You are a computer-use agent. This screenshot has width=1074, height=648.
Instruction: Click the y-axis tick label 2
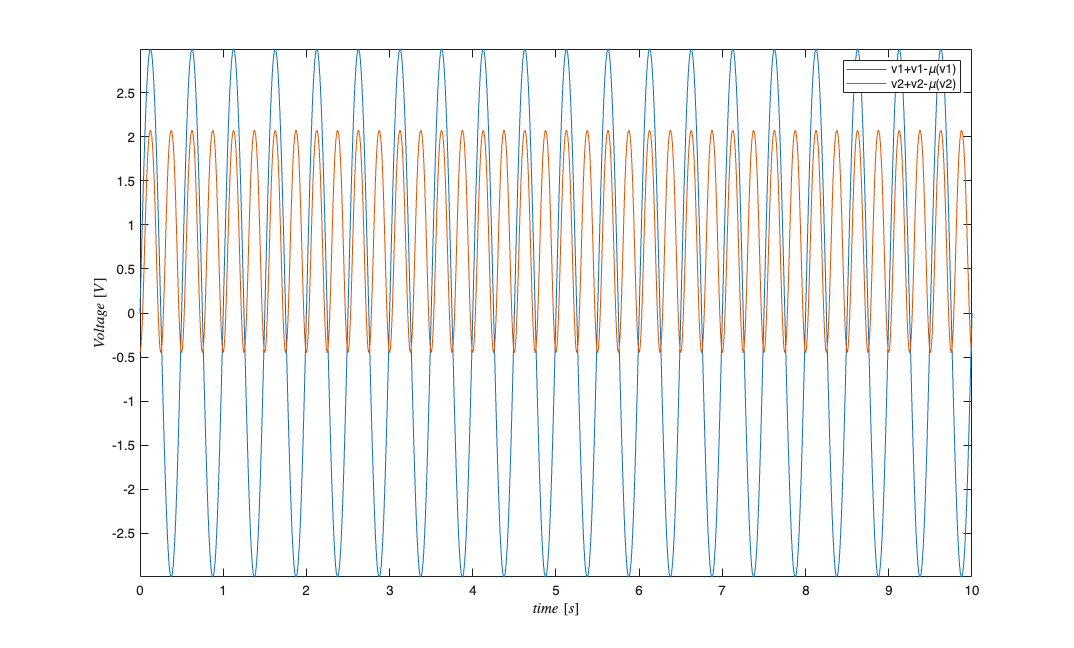pos(130,137)
